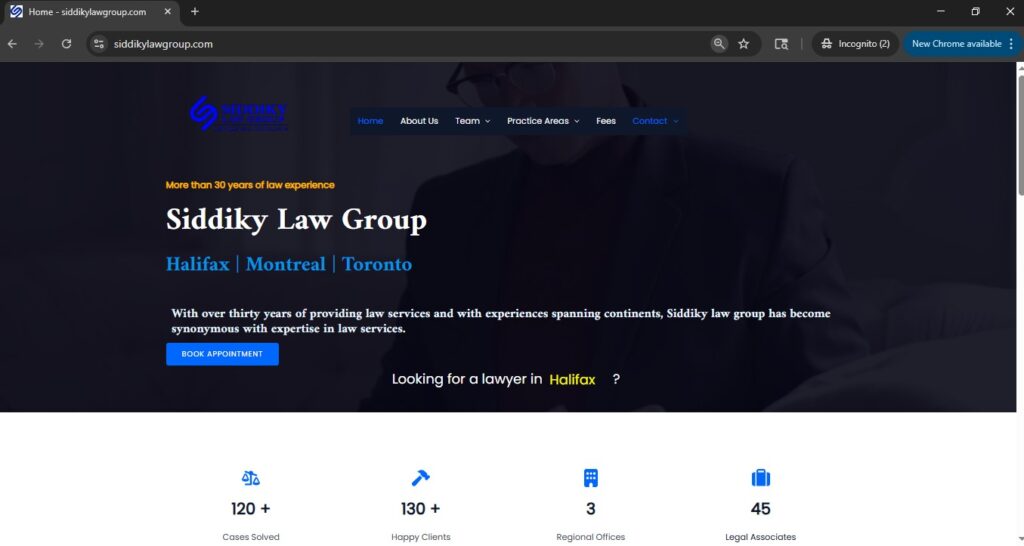Open the Google Lens search icon
Screen dimensions: 1024x546
[x=781, y=44]
